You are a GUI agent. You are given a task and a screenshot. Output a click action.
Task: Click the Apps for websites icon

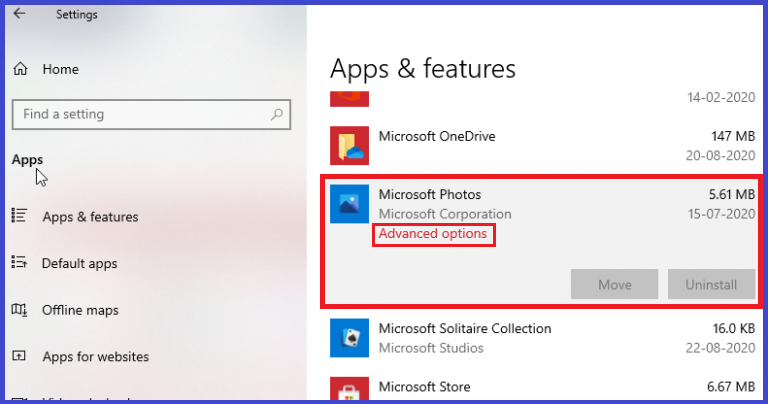point(19,356)
